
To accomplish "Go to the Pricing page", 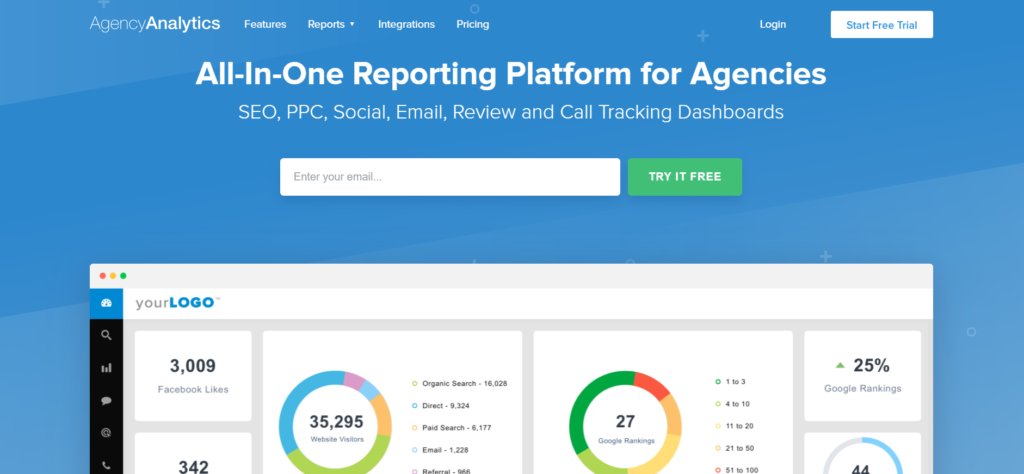I will point(473,24).
